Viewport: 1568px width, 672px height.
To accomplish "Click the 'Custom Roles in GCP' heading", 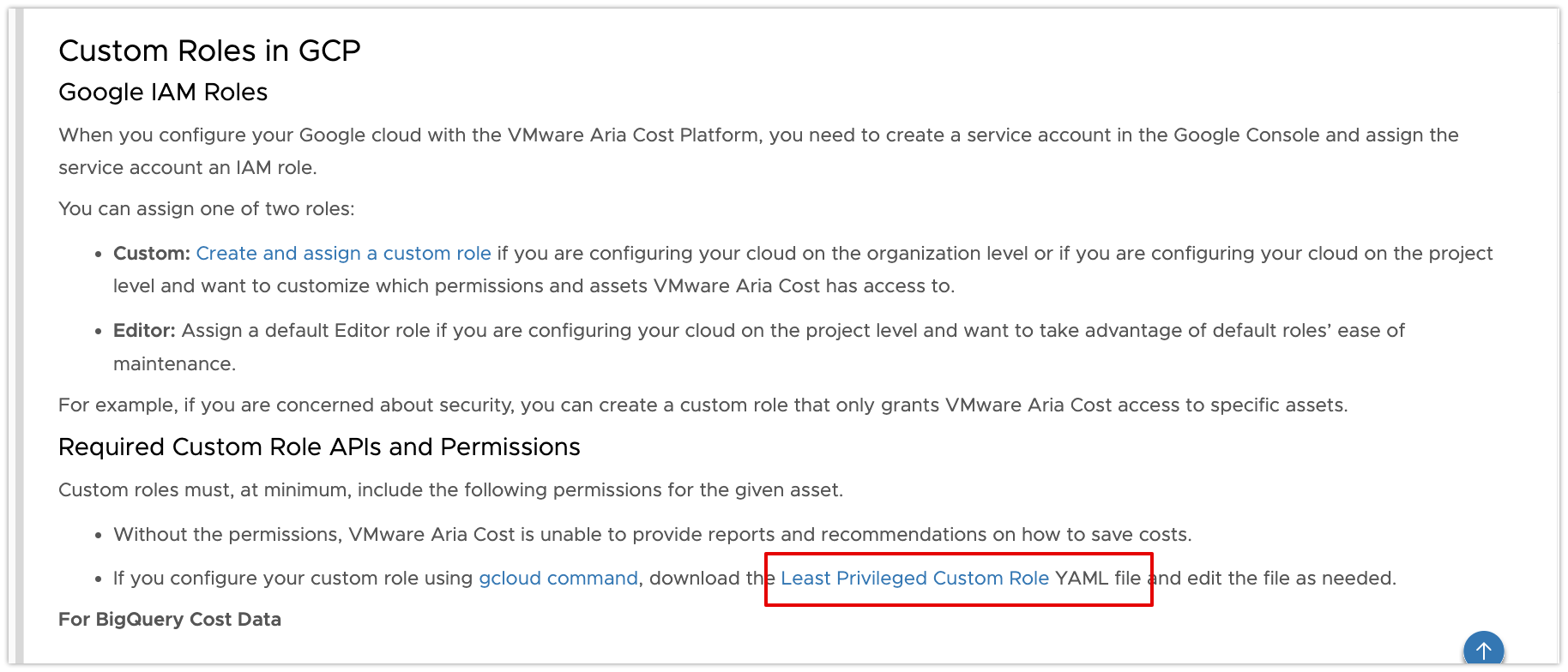I will [209, 51].
